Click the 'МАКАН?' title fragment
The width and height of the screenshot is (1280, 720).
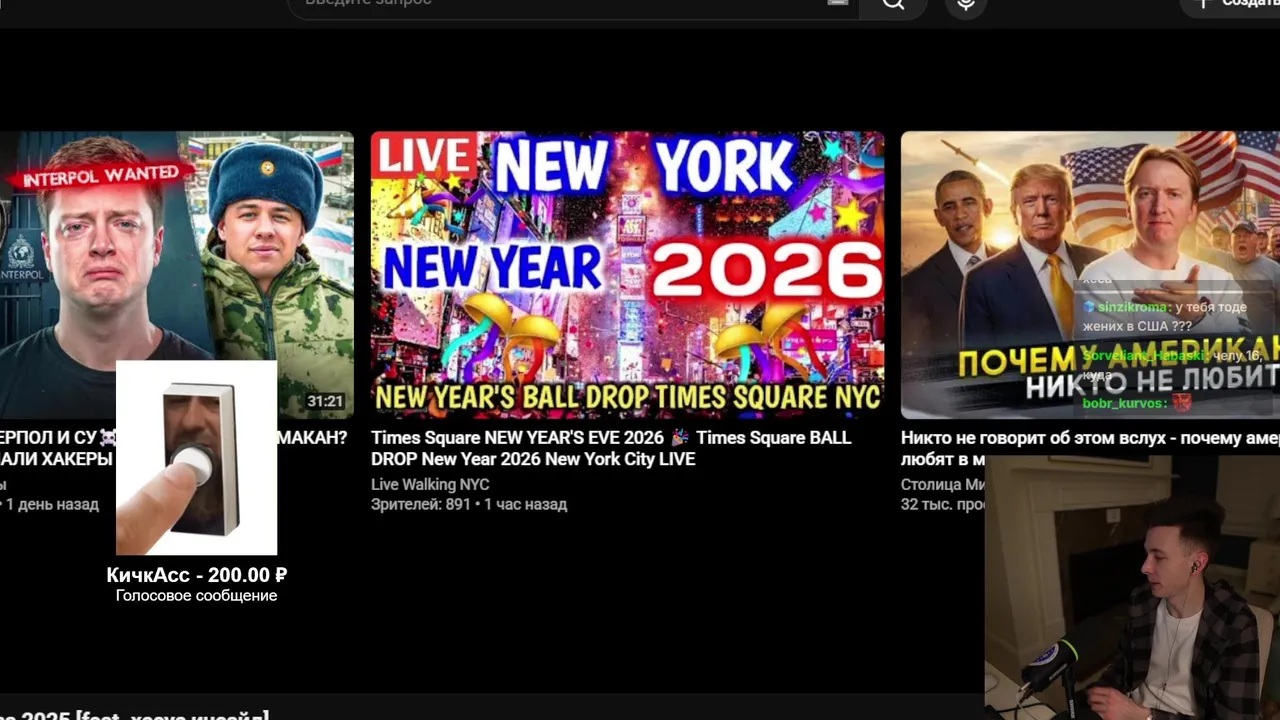click(312, 438)
